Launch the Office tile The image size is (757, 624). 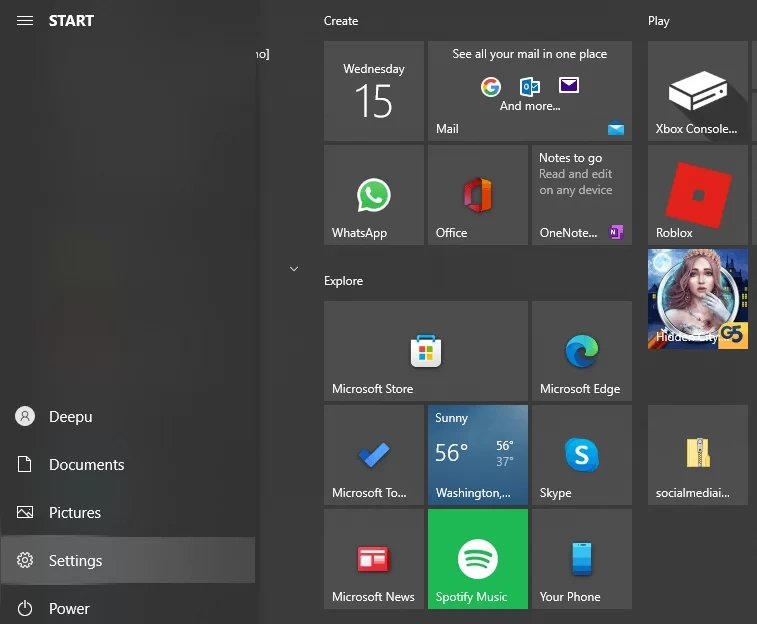pos(478,195)
